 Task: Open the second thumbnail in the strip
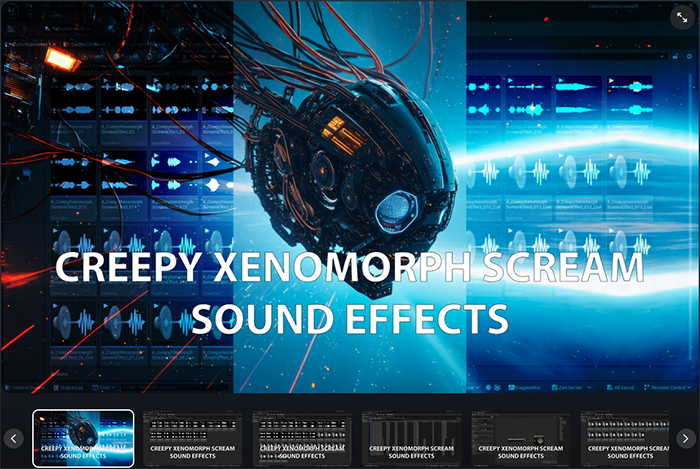(194, 438)
